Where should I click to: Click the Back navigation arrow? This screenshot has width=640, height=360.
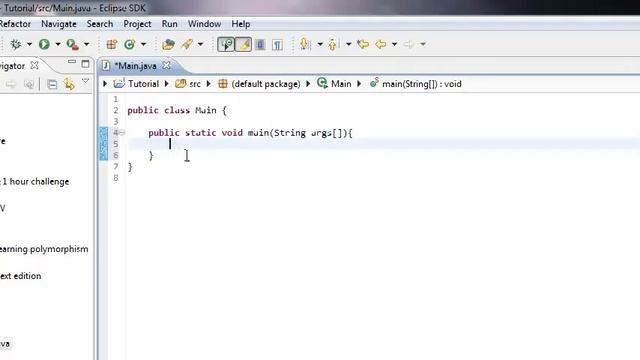(380, 44)
